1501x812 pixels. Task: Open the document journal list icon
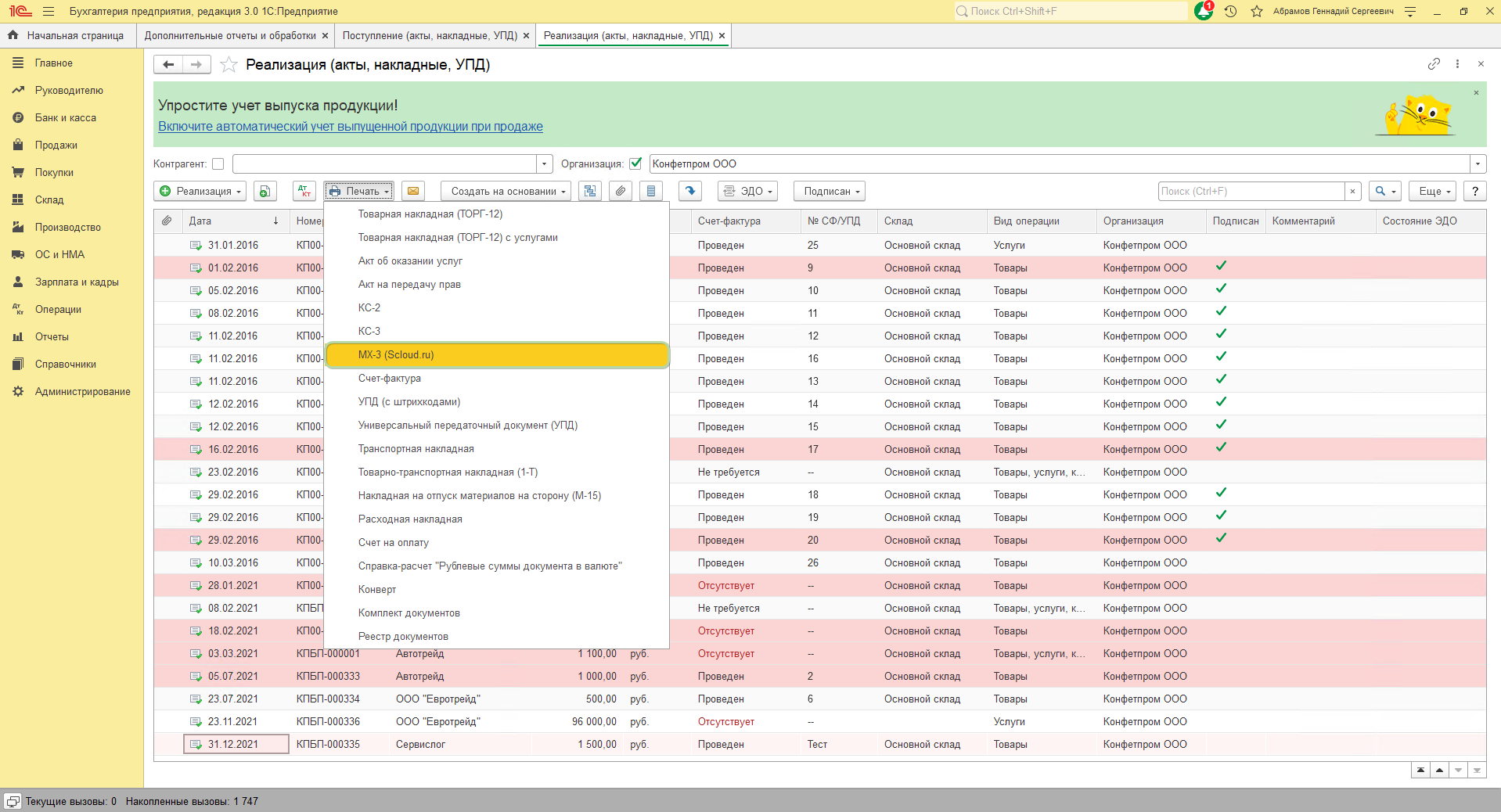point(651,191)
